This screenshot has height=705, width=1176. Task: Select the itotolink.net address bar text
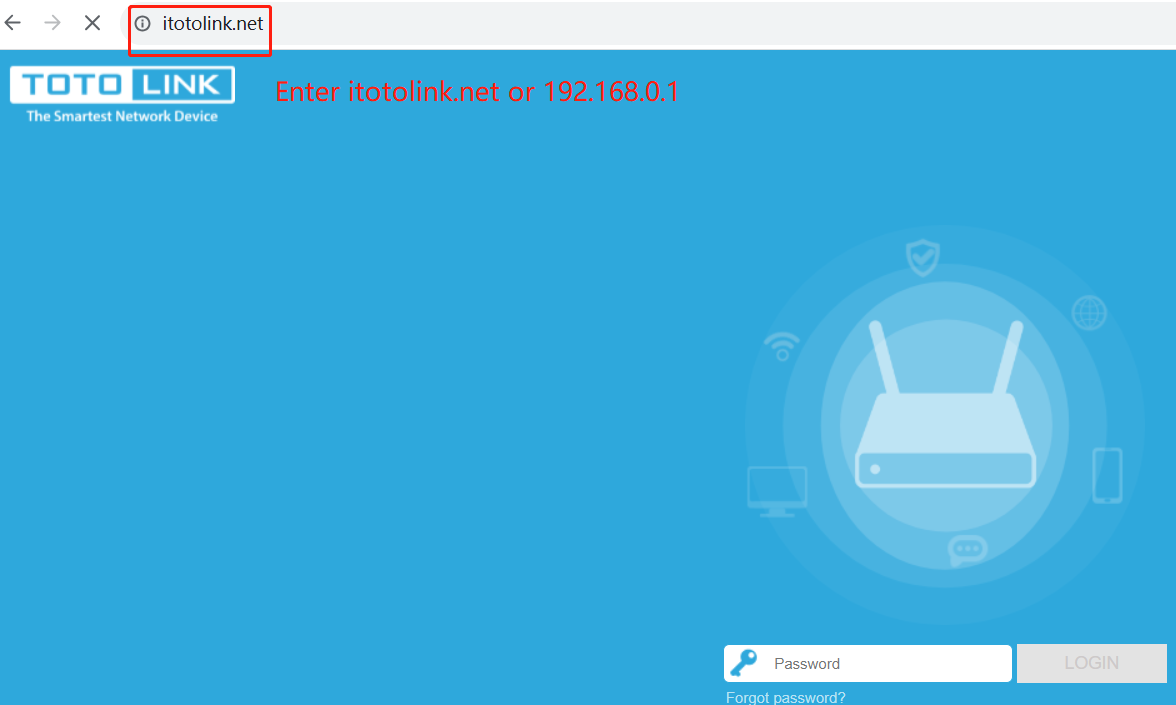213,24
